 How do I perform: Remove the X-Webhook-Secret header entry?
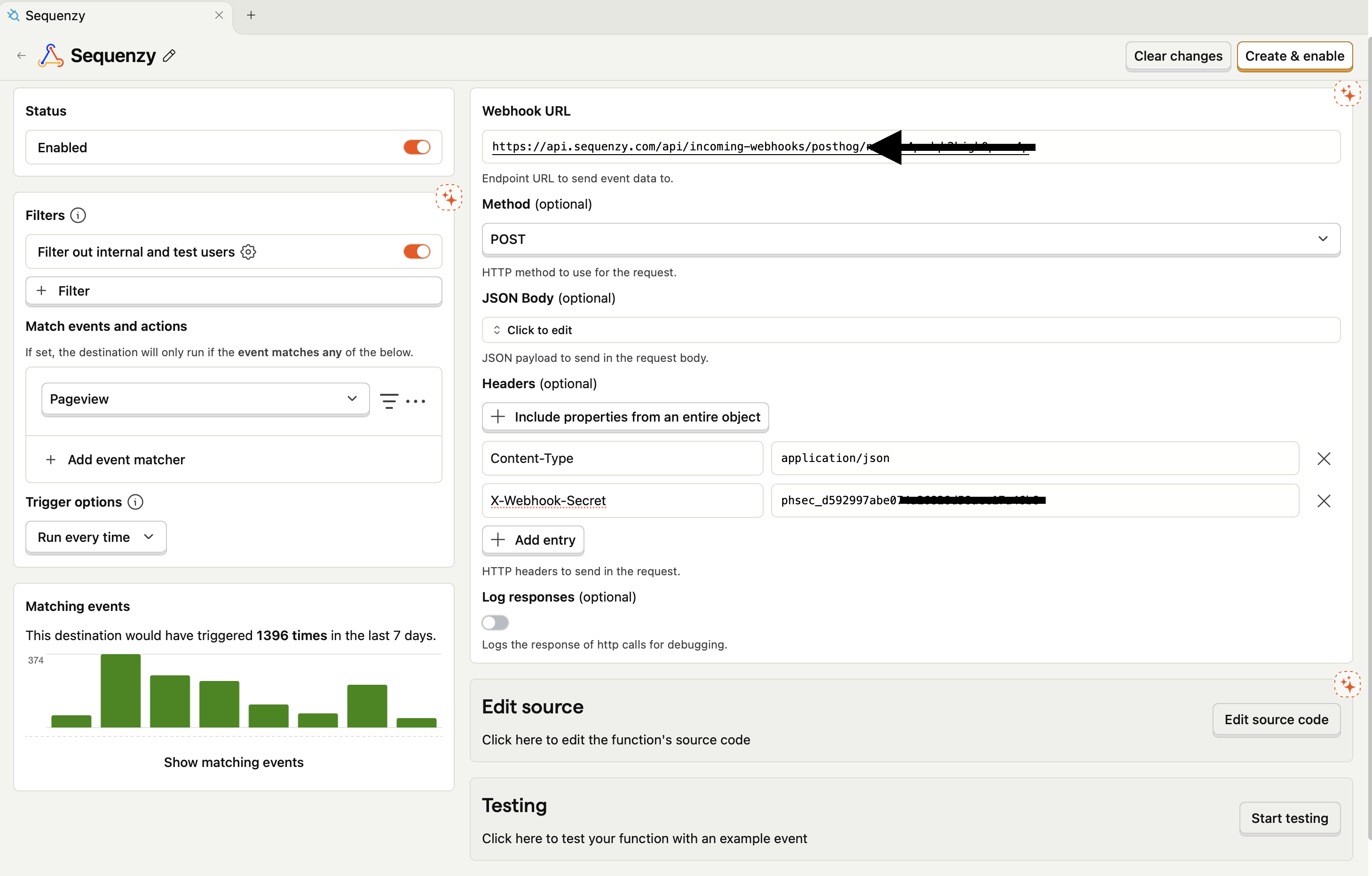[1324, 501]
